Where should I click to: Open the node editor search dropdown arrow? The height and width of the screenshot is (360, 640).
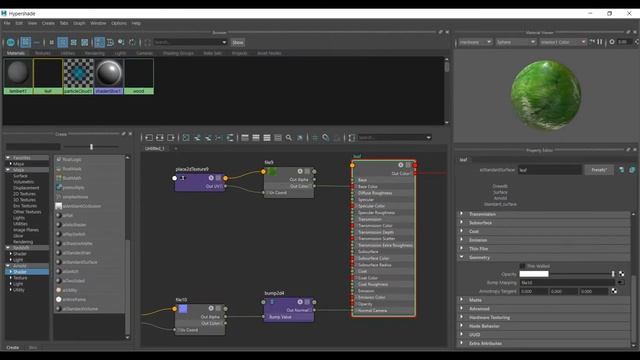point(428,138)
